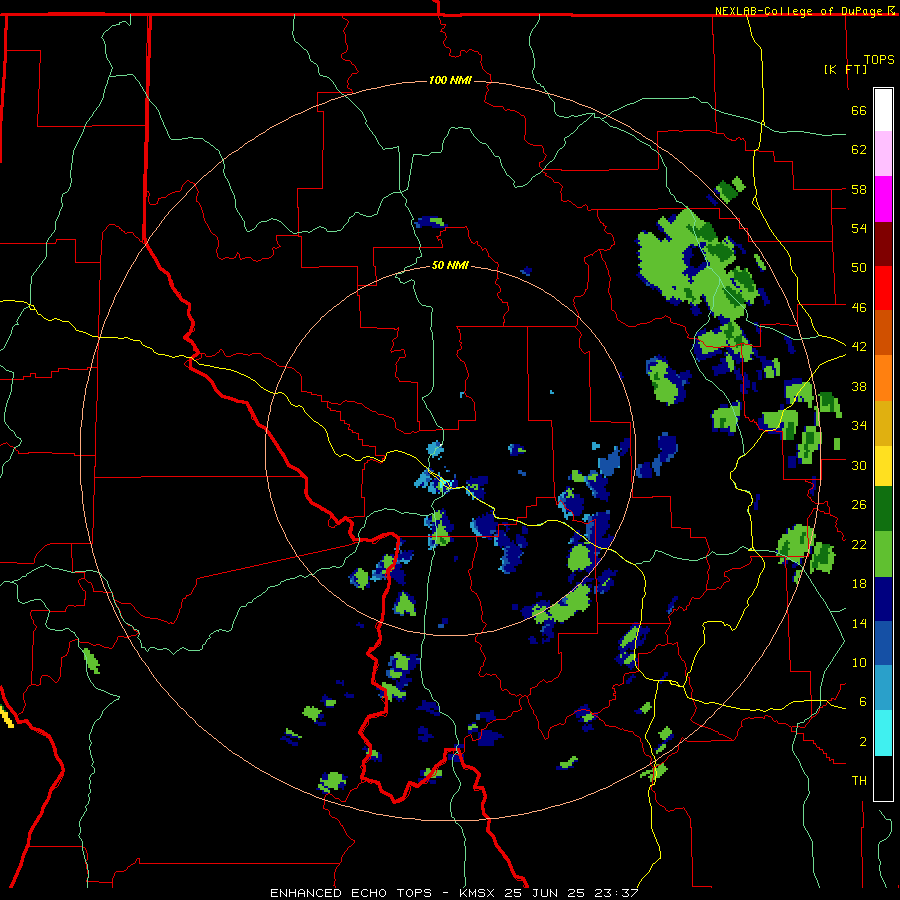900x900 pixels.
Task: Click the [K FT] units label
Action: pyautogui.click(x=845, y=69)
